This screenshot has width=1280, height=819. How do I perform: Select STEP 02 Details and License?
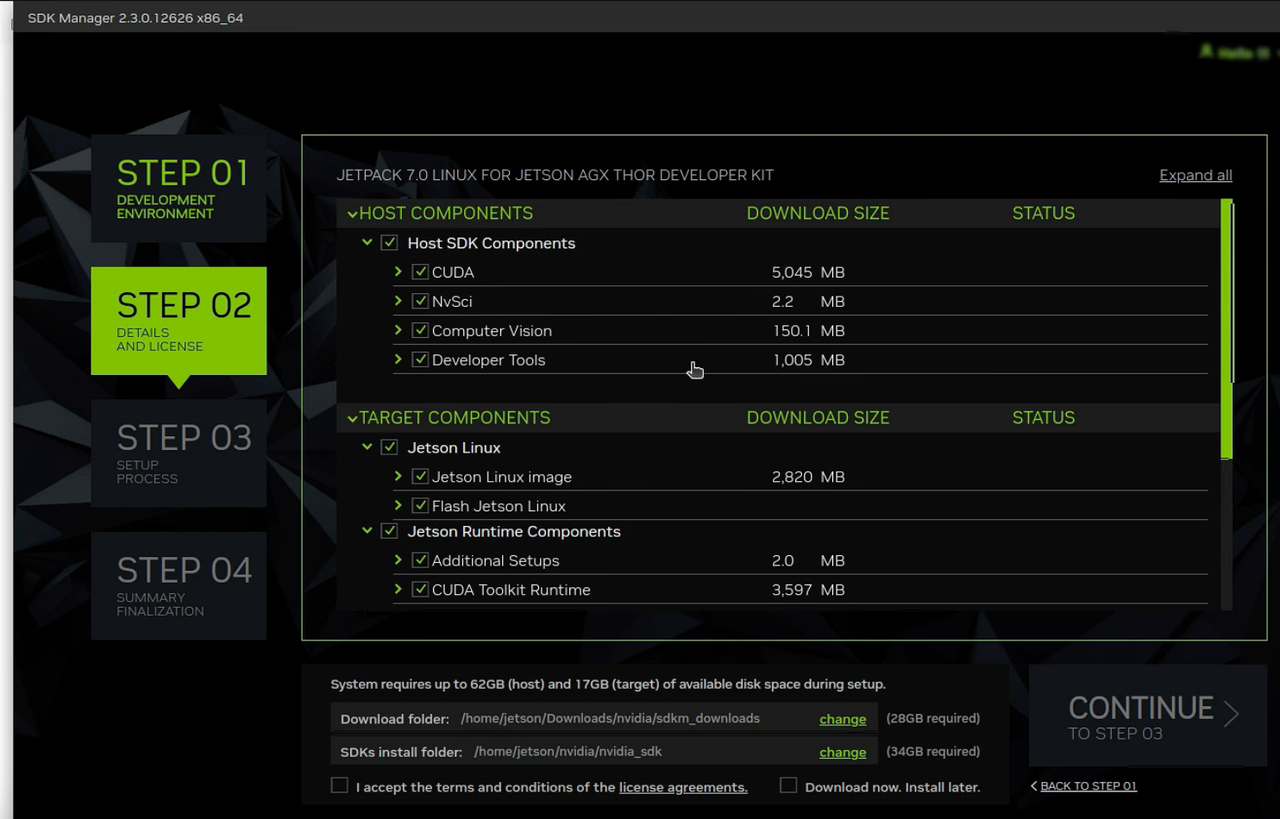pos(179,321)
